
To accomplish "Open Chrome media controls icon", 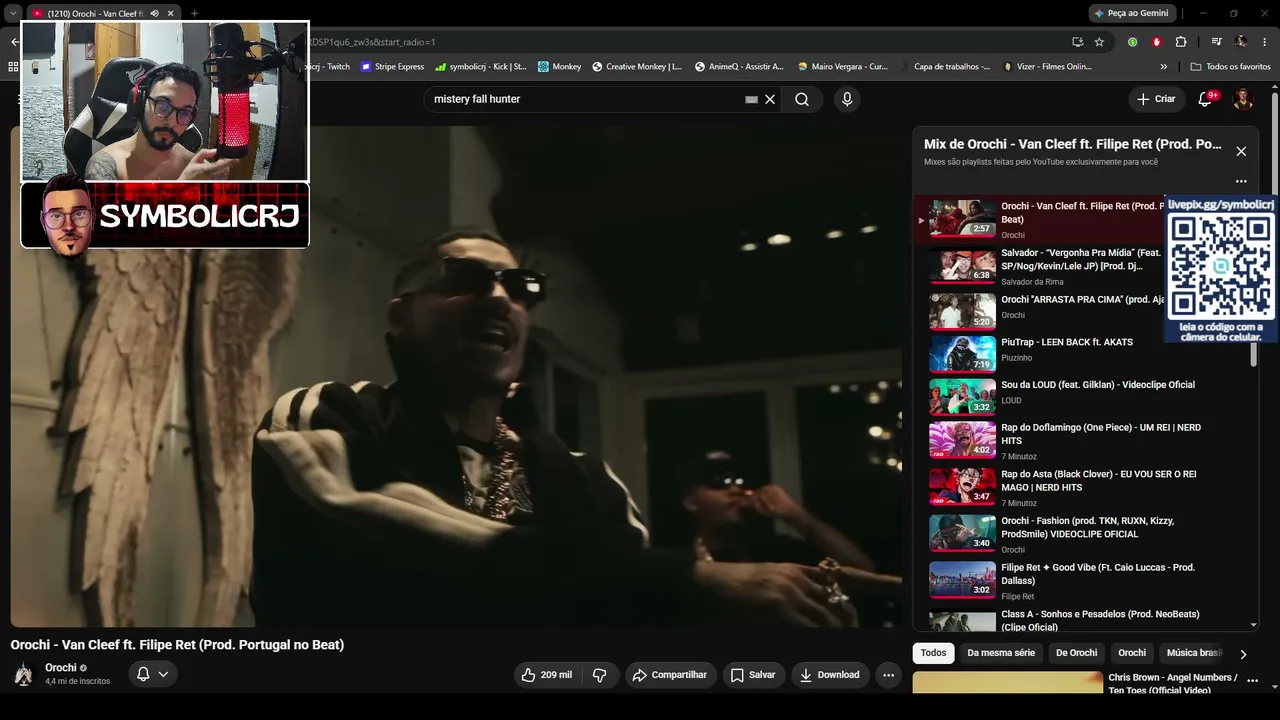I will (1216, 42).
